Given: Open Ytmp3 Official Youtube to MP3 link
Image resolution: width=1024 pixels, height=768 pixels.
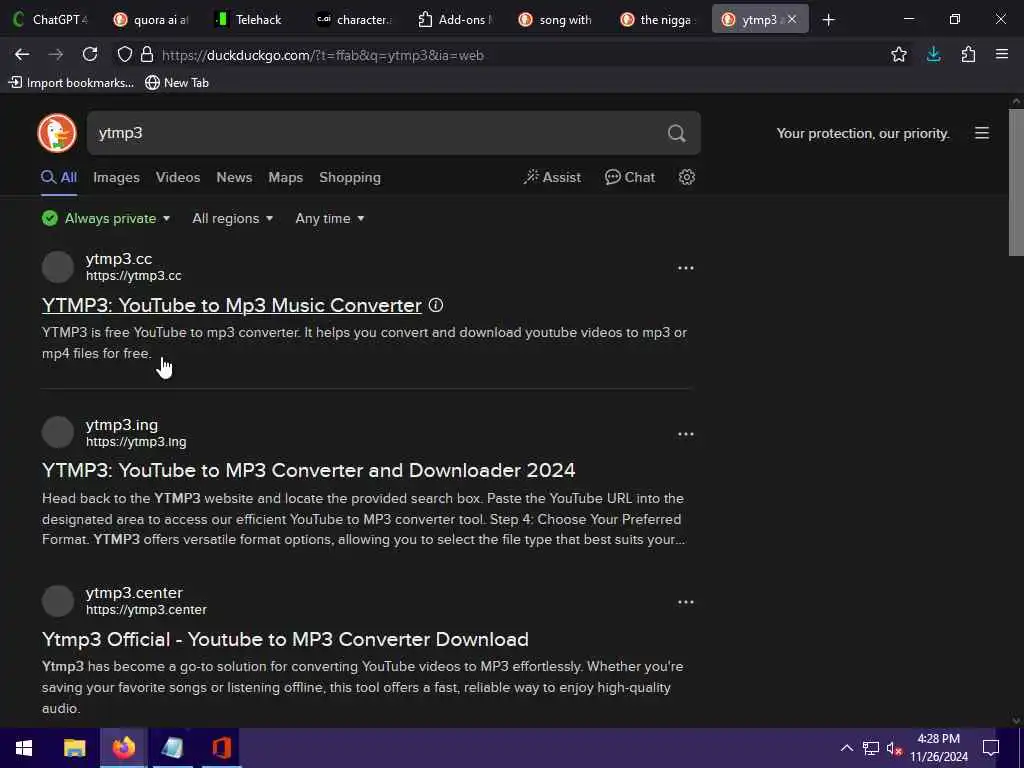Looking at the screenshot, I should pos(285,639).
